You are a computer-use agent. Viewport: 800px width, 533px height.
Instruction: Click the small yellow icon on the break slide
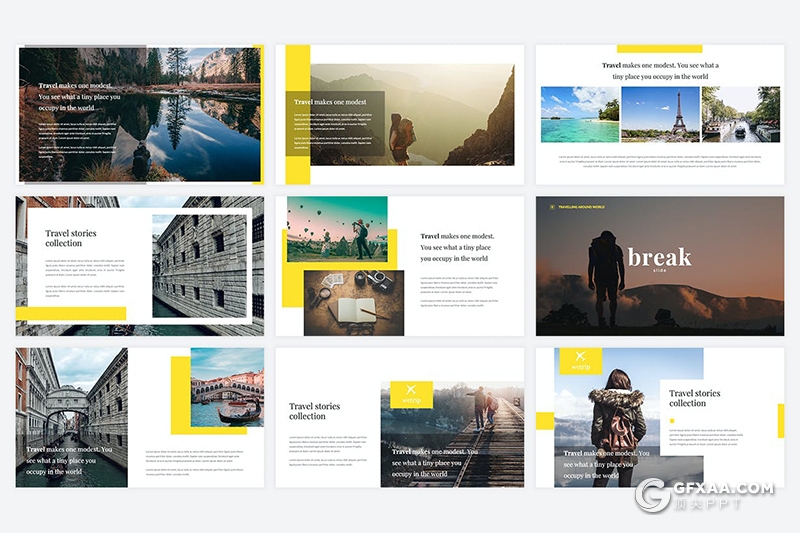pos(551,207)
